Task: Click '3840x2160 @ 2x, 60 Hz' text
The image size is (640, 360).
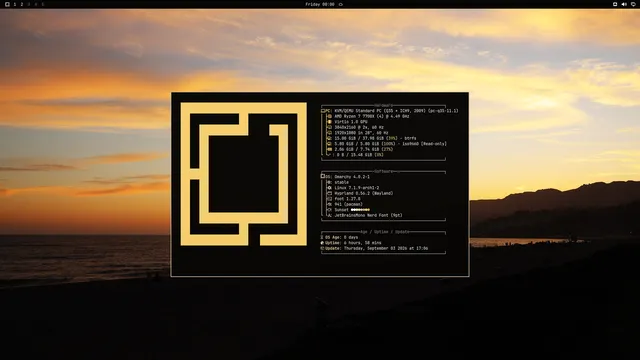Action: coord(359,127)
